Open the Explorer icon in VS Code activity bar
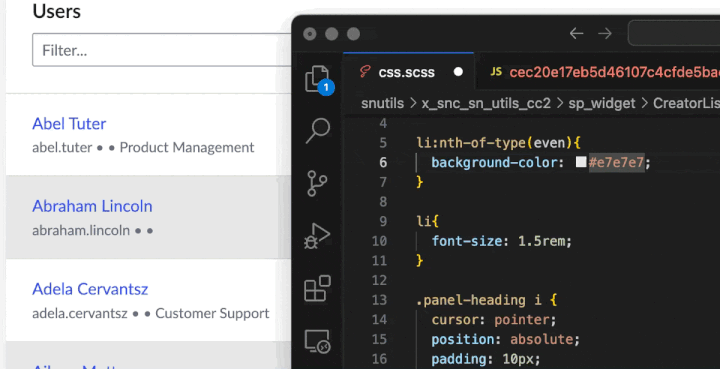The width and height of the screenshot is (720, 369). click(x=317, y=79)
